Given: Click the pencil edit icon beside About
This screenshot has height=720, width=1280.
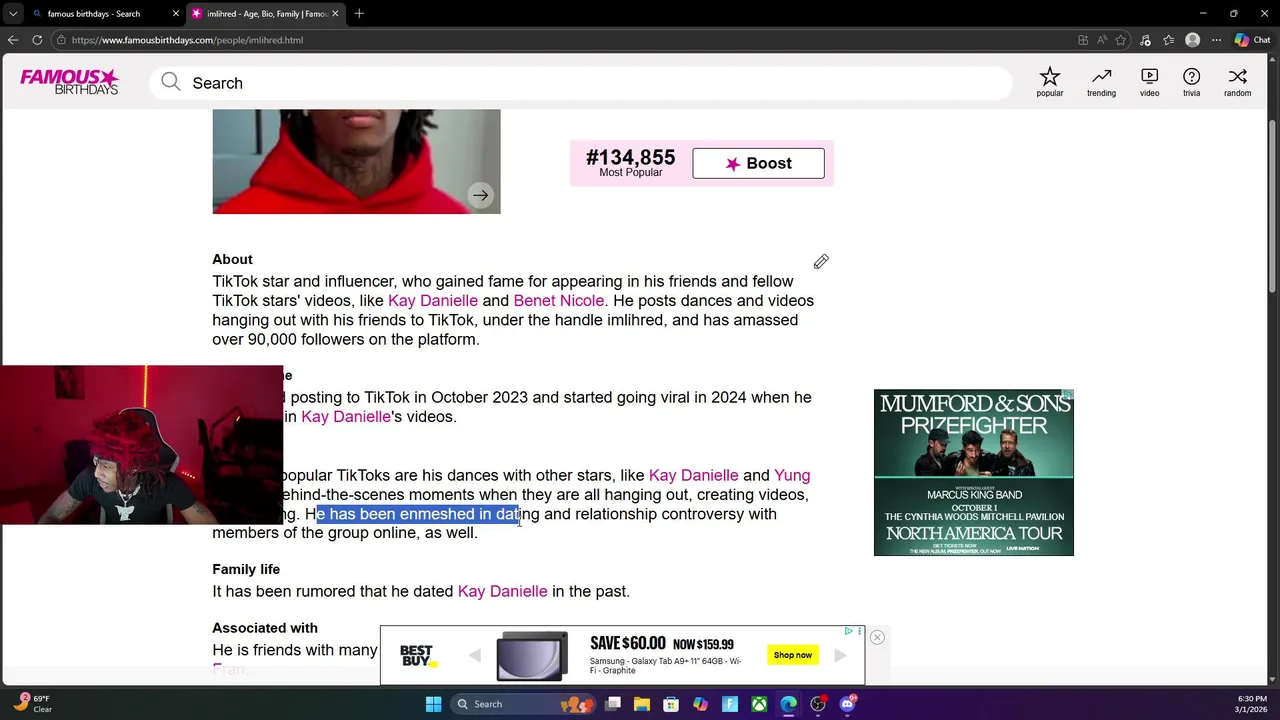Looking at the screenshot, I should (x=821, y=262).
